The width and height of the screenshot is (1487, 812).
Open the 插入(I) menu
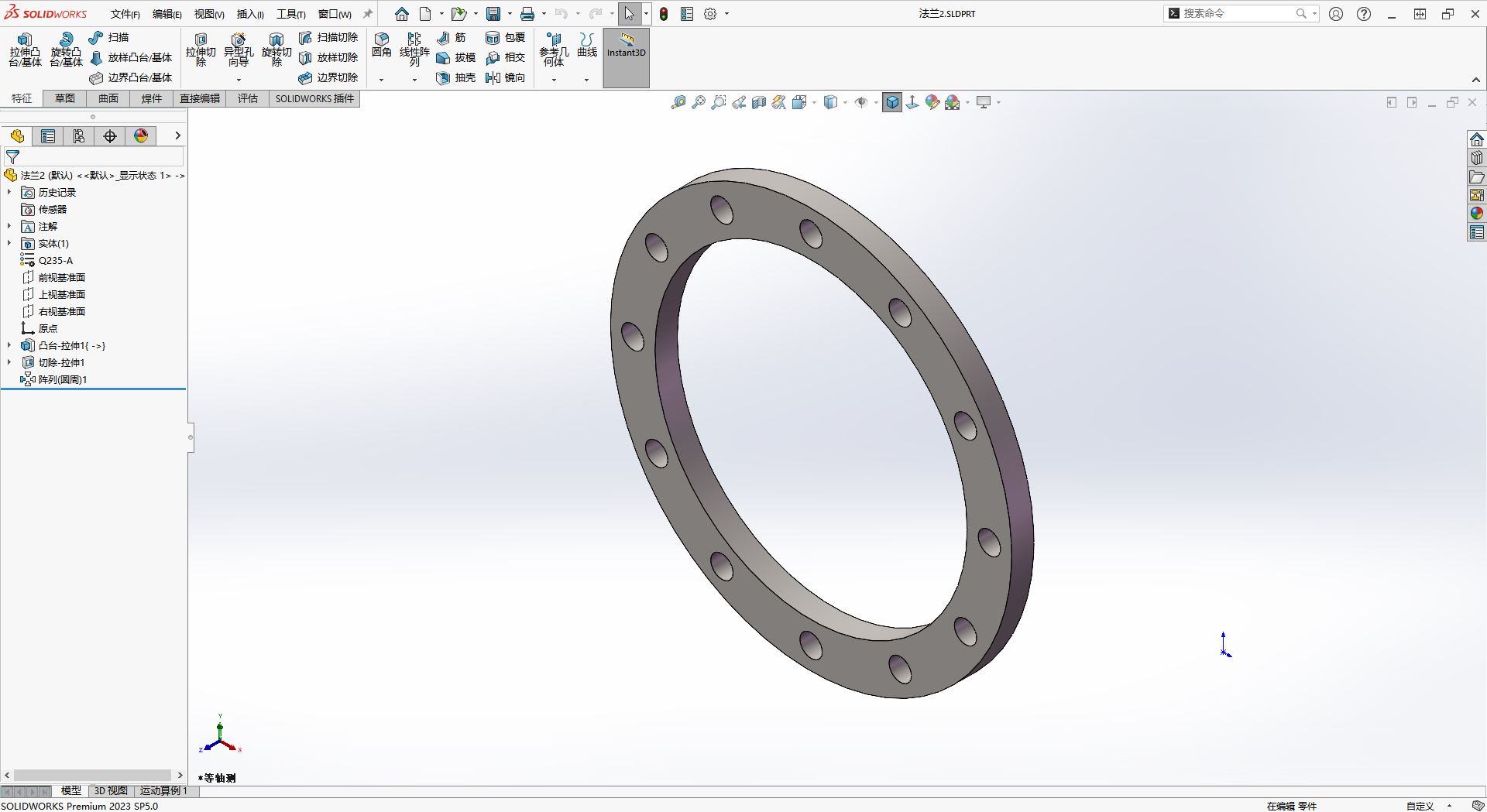250,14
